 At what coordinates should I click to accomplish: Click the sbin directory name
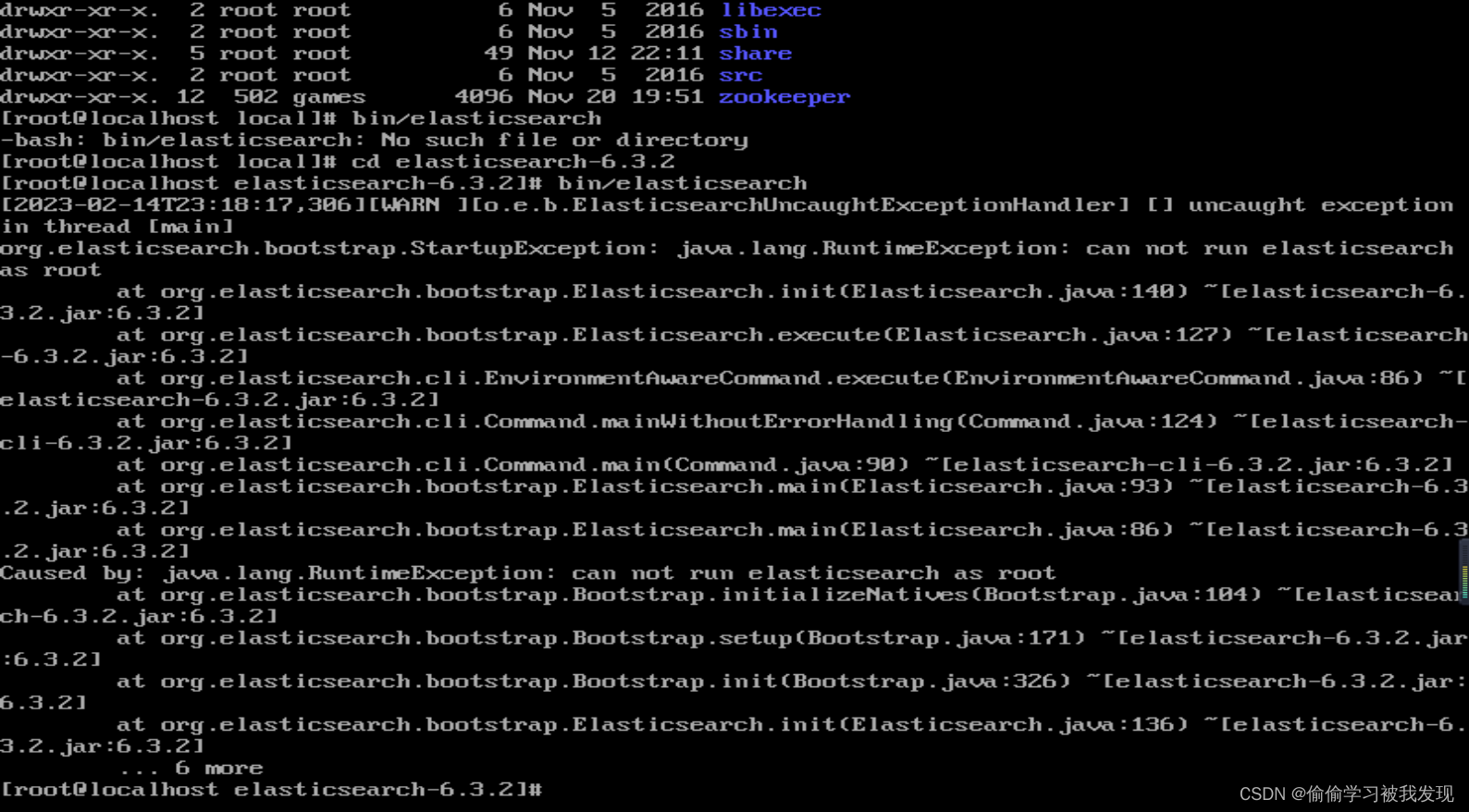[x=748, y=31]
